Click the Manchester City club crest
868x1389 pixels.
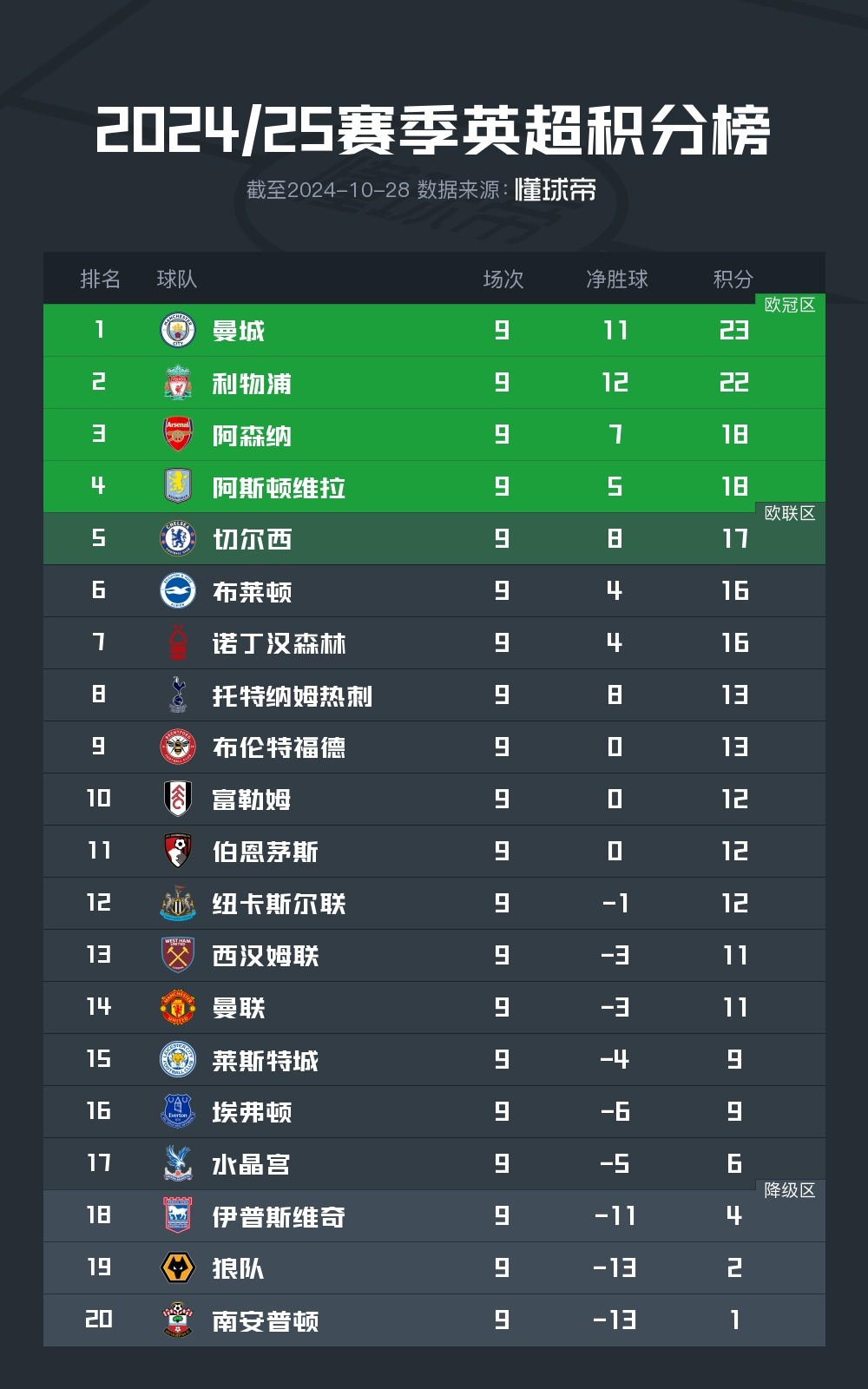[178, 331]
